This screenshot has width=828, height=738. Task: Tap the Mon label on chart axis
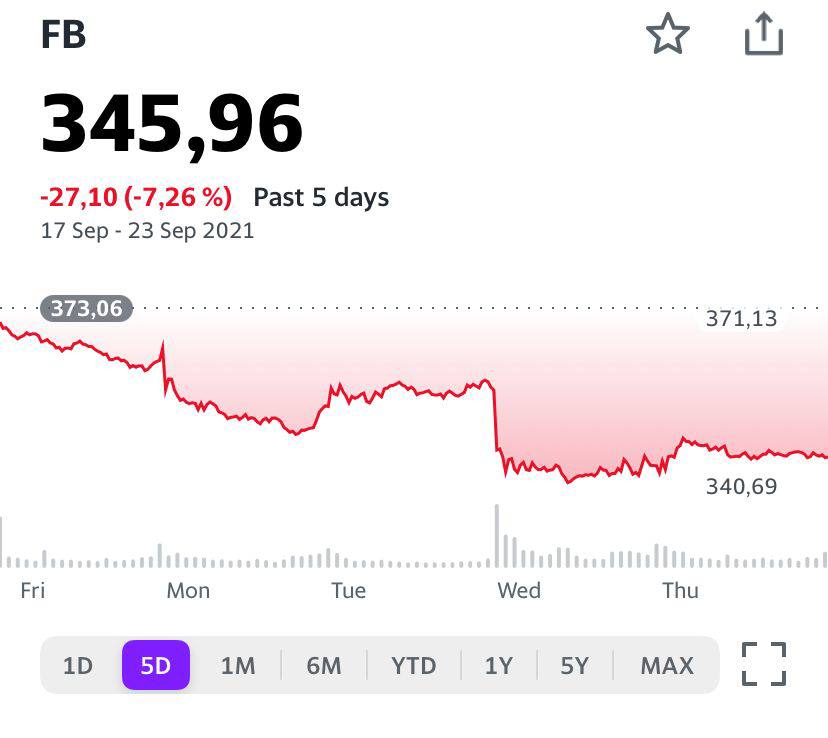point(188,590)
